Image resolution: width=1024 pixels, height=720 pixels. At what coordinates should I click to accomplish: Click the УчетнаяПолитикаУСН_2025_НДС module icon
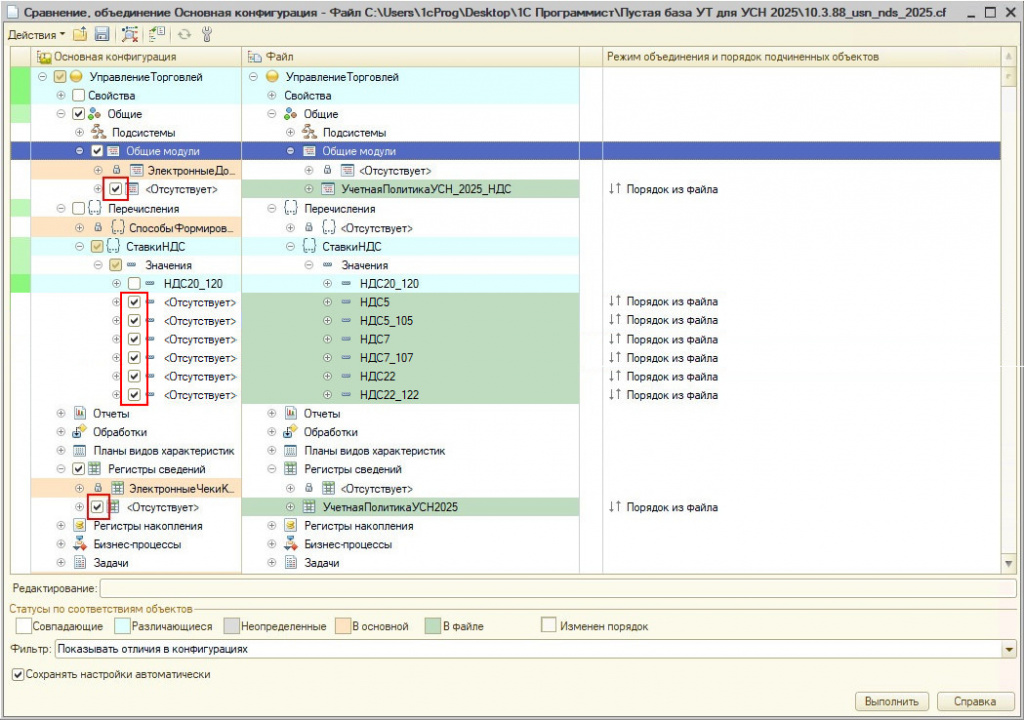326,189
